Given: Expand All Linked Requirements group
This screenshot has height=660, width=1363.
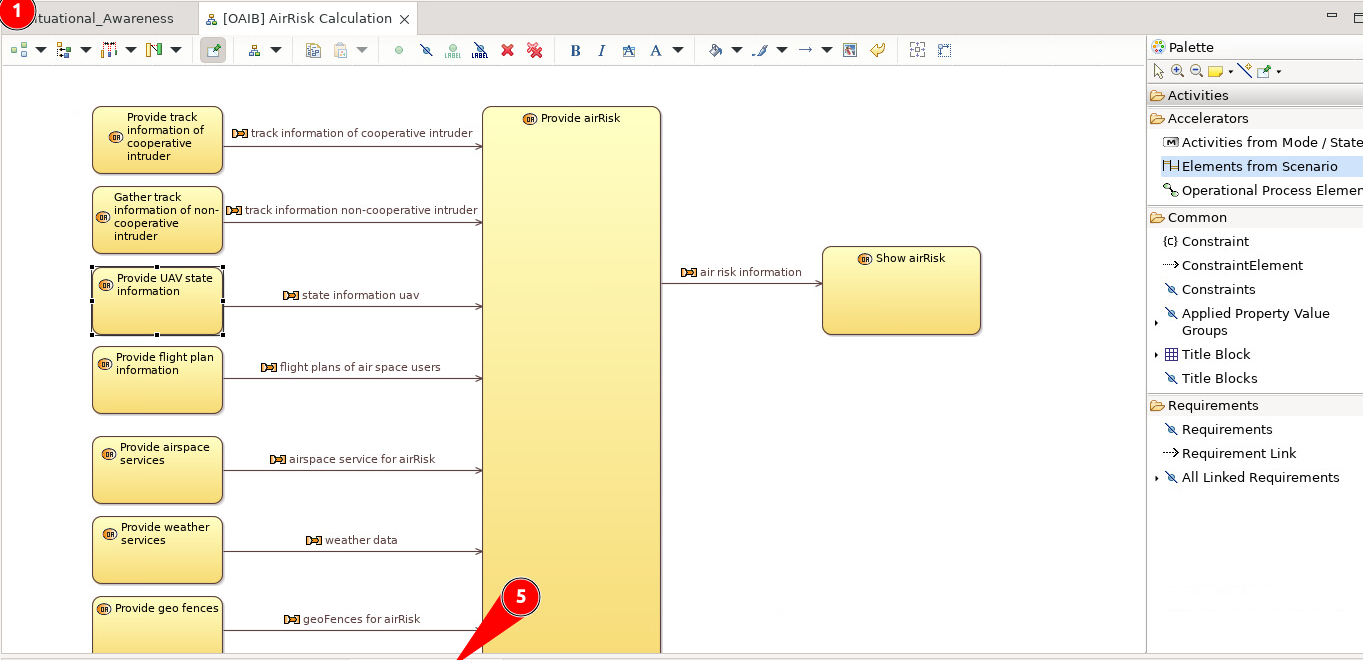Looking at the screenshot, I should click(1156, 478).
